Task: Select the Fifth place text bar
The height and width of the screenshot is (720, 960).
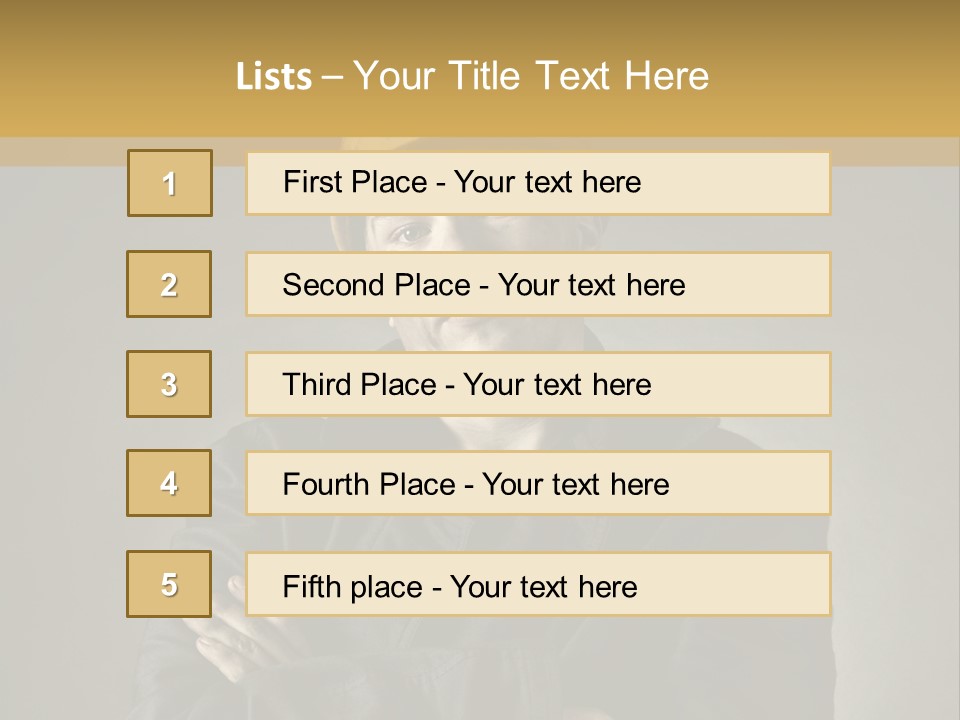Action: (538, 584)
